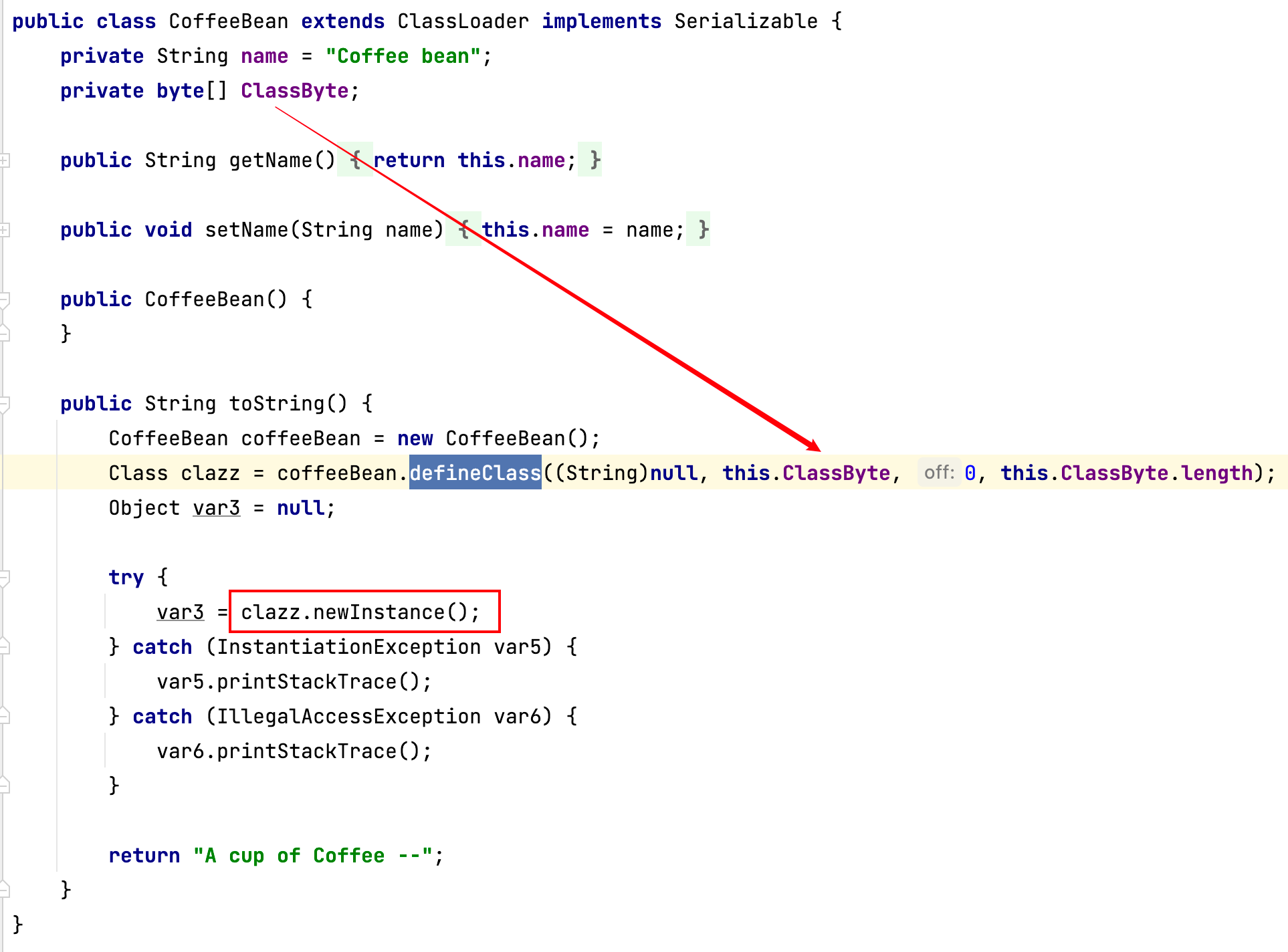Click the name field in its declaration
This screenshot has height=952, width=1288.
[x=265, y=56]
